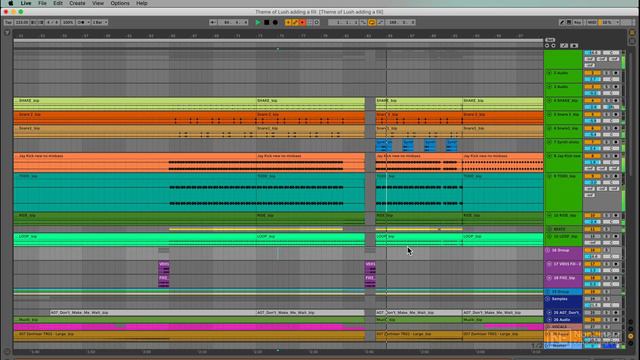Start playback with the green Play button
This screenshot has height=360, width=640.
tap(258, 22)
